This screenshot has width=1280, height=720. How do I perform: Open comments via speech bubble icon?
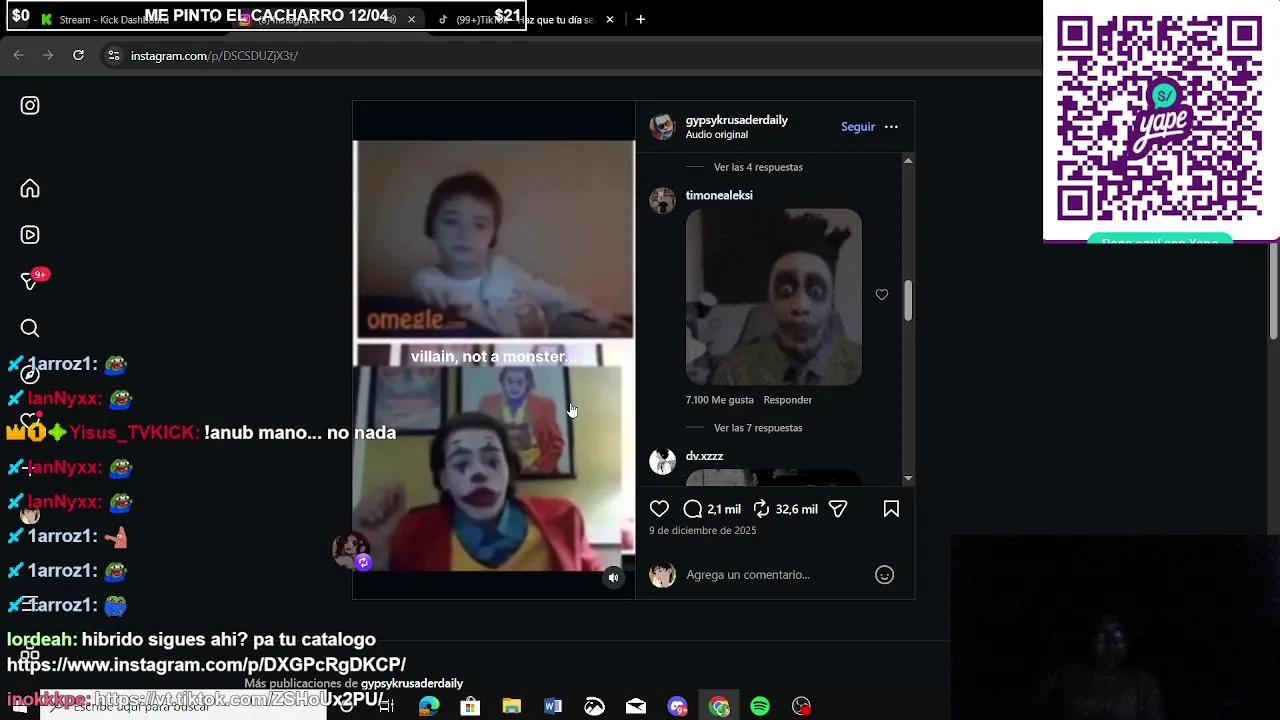coord(692,509)
